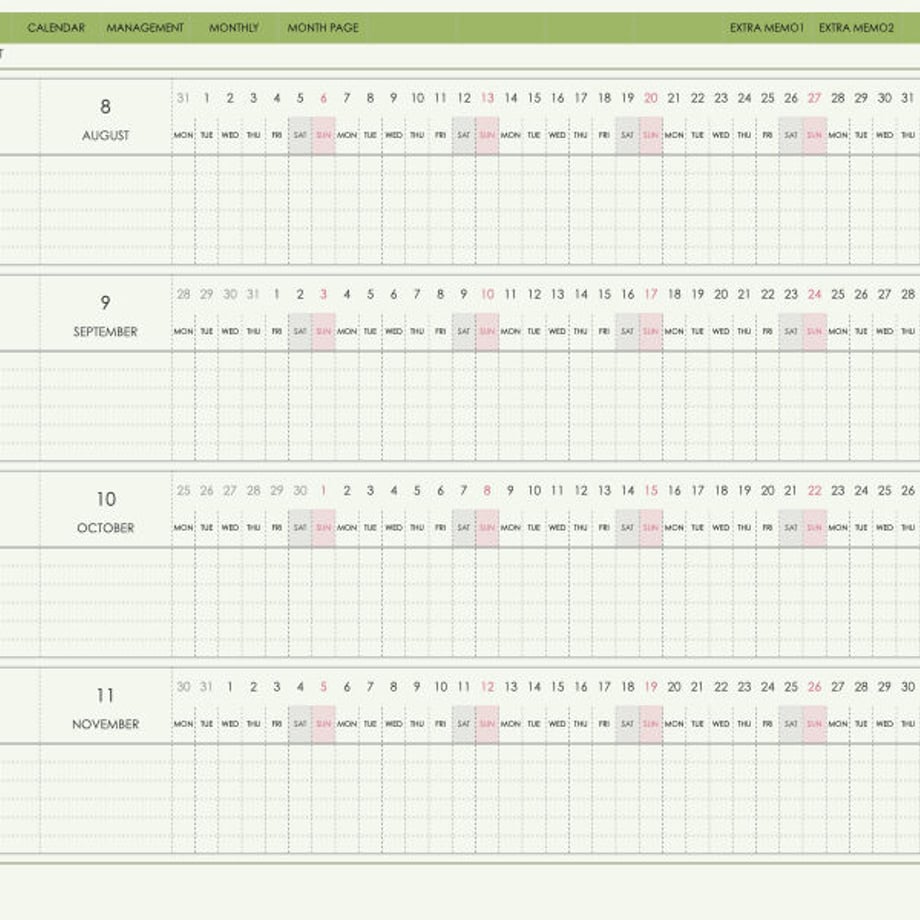Select month number 8 heading
The image size is (920, 920).
coord(106,106)
